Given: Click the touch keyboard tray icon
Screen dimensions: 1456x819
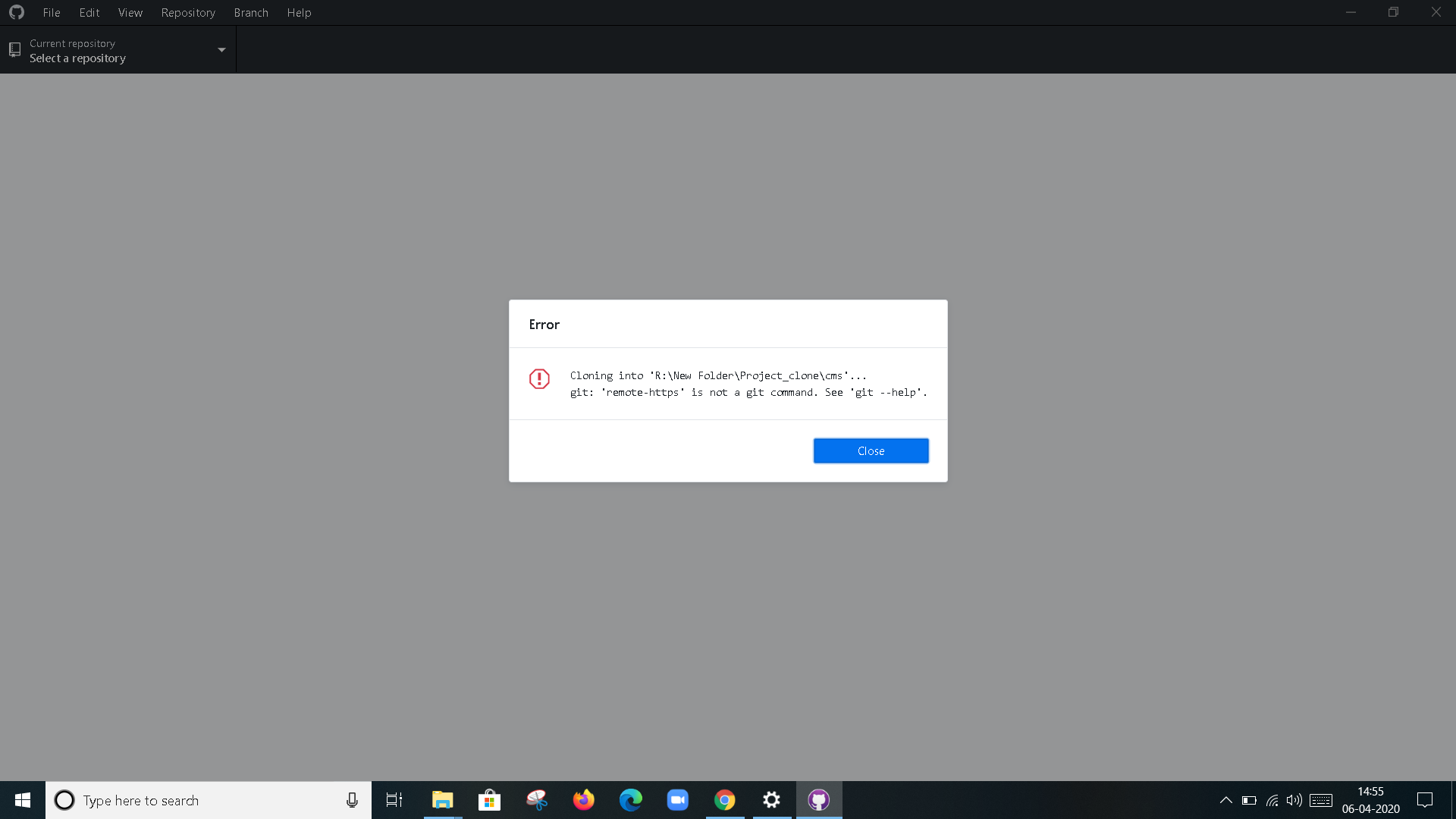Looking at the screenshot, I should [x=1321, y=800].
